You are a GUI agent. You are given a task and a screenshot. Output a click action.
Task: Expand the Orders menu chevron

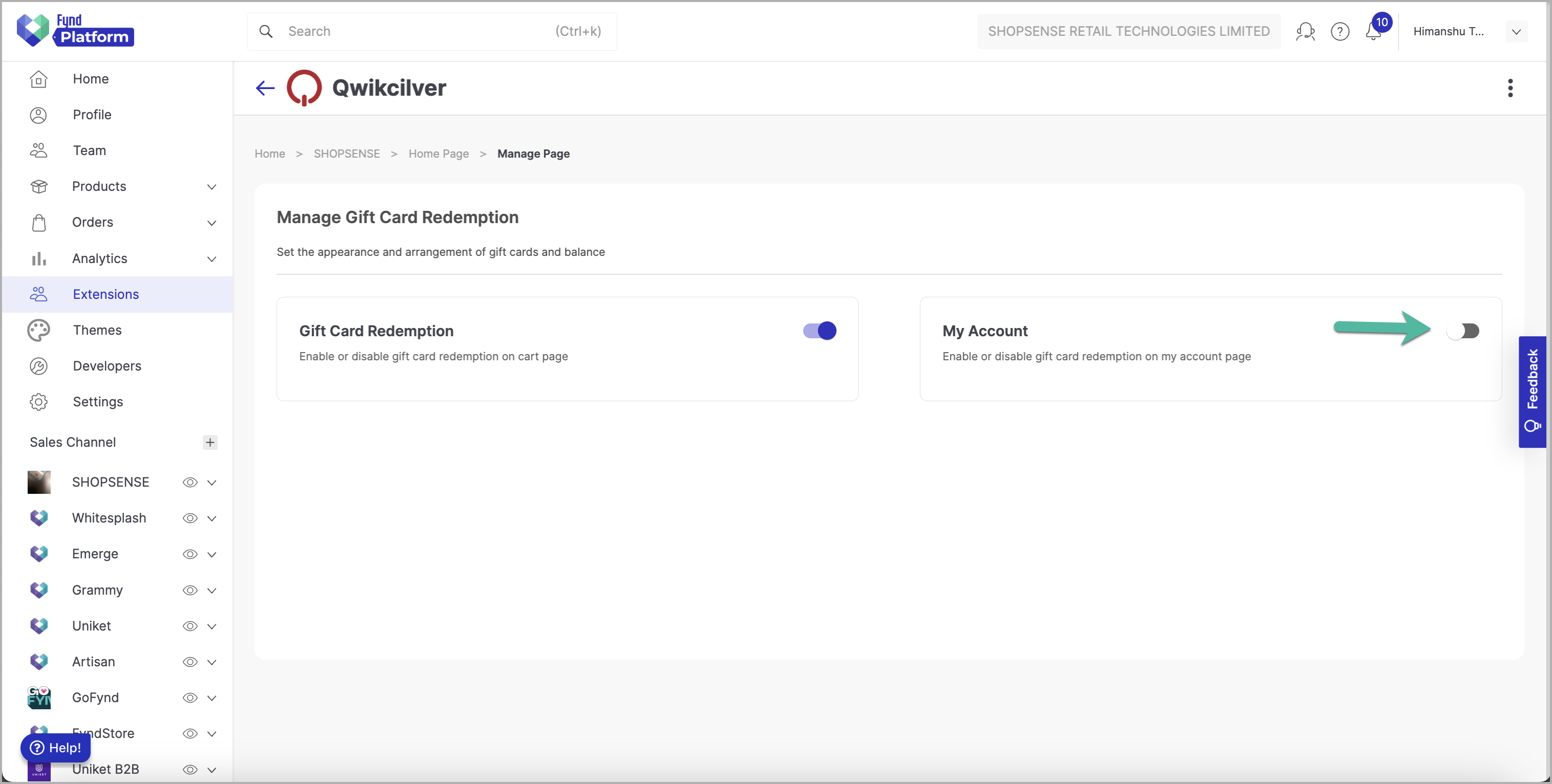click(x=211, y=223)
